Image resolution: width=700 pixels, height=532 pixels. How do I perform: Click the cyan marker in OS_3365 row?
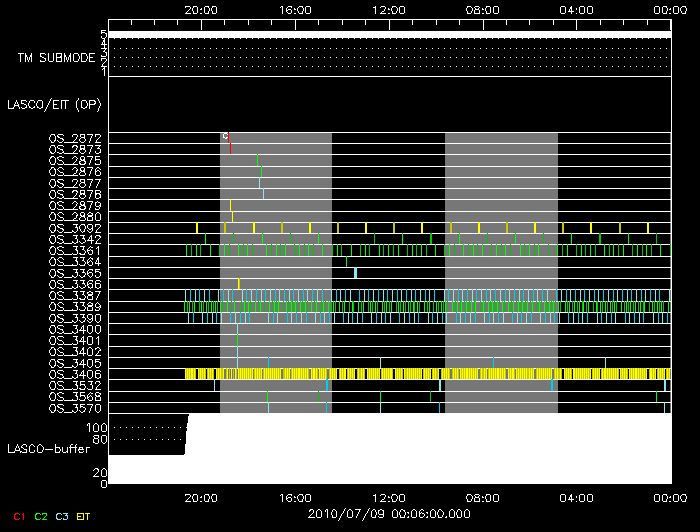(355, 273)
